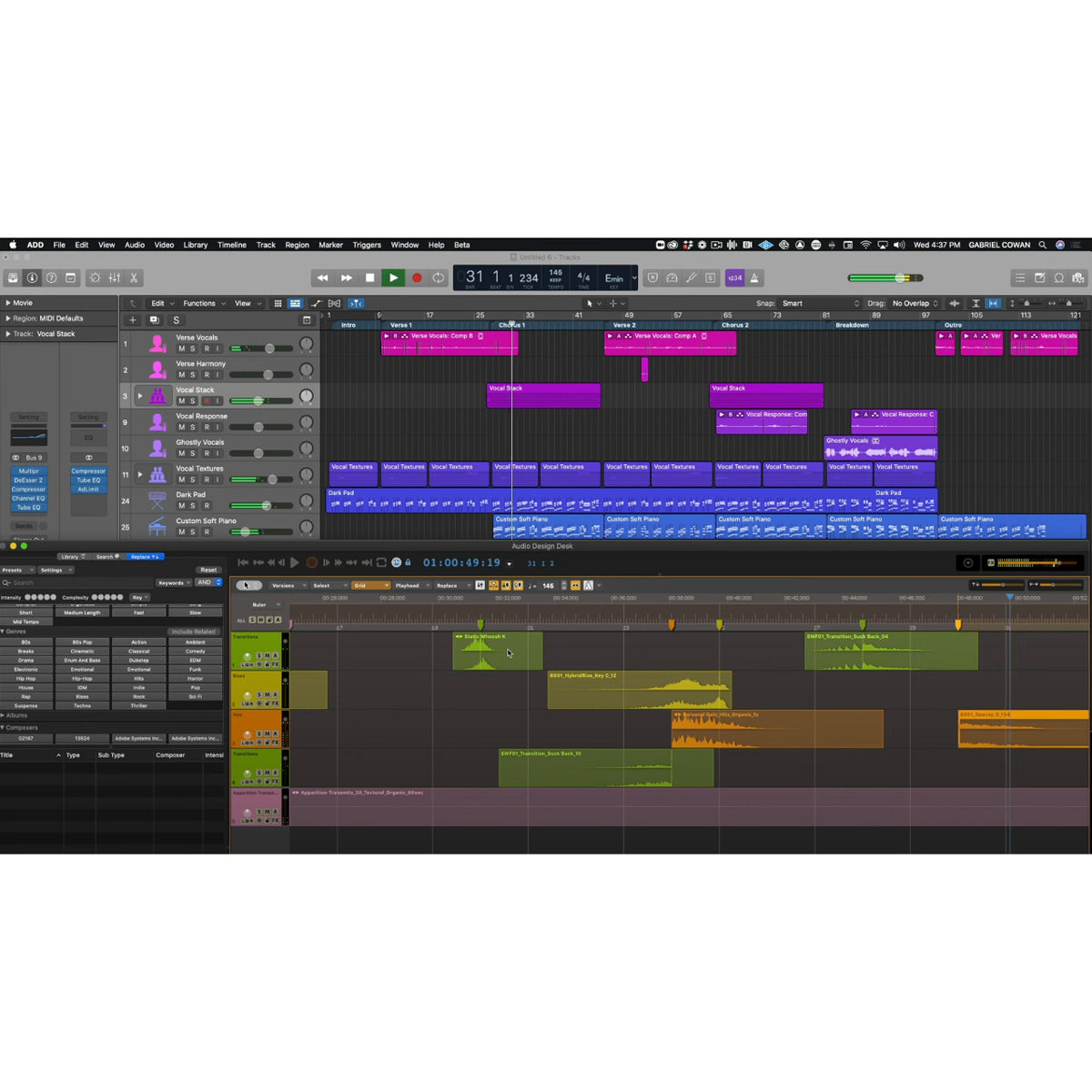Adjust the master output volume slider

tap(899, 278)
